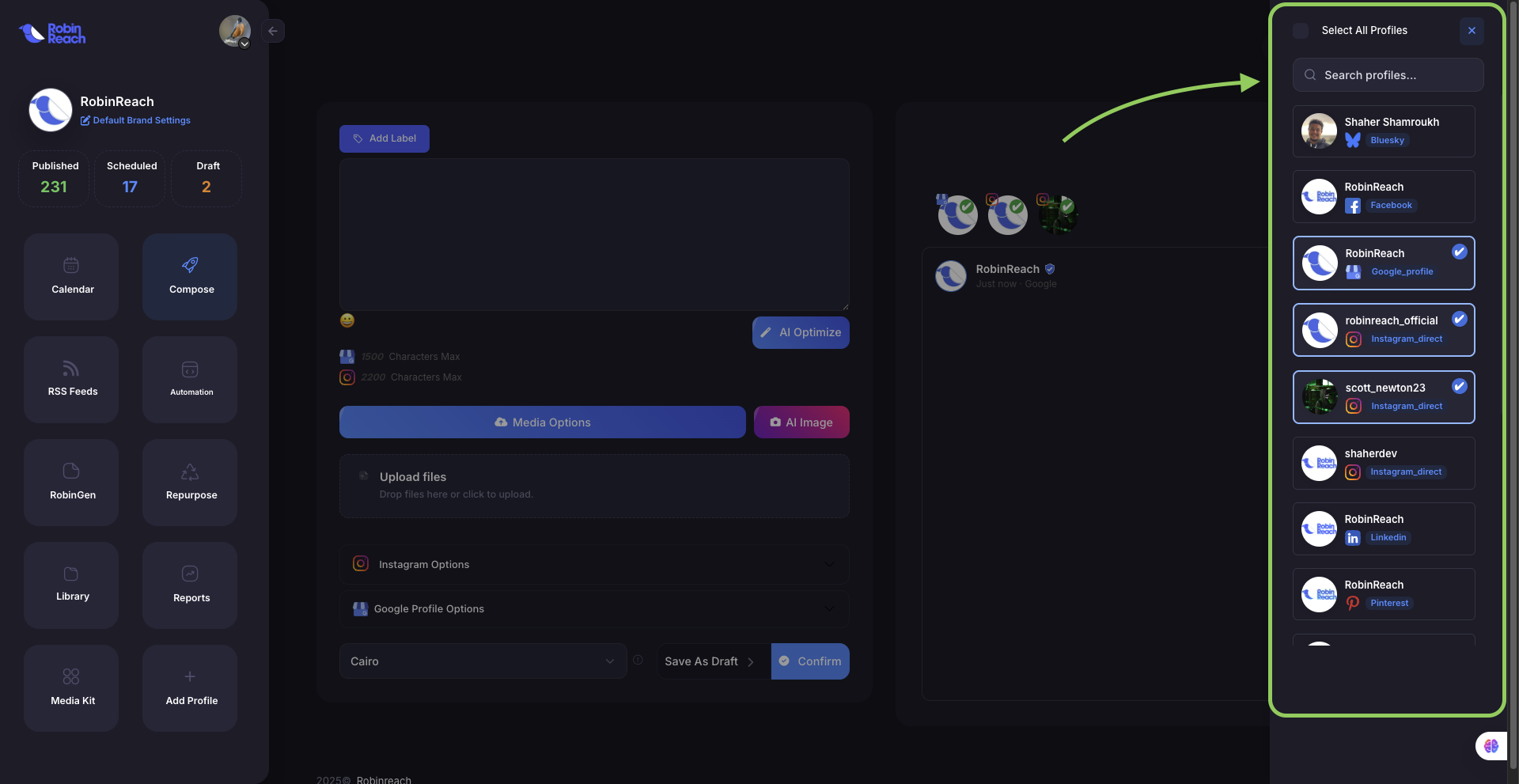Open Default Brand Settings link
The height and width of the screenshot is (784, 1519).
tap(135, 120)
